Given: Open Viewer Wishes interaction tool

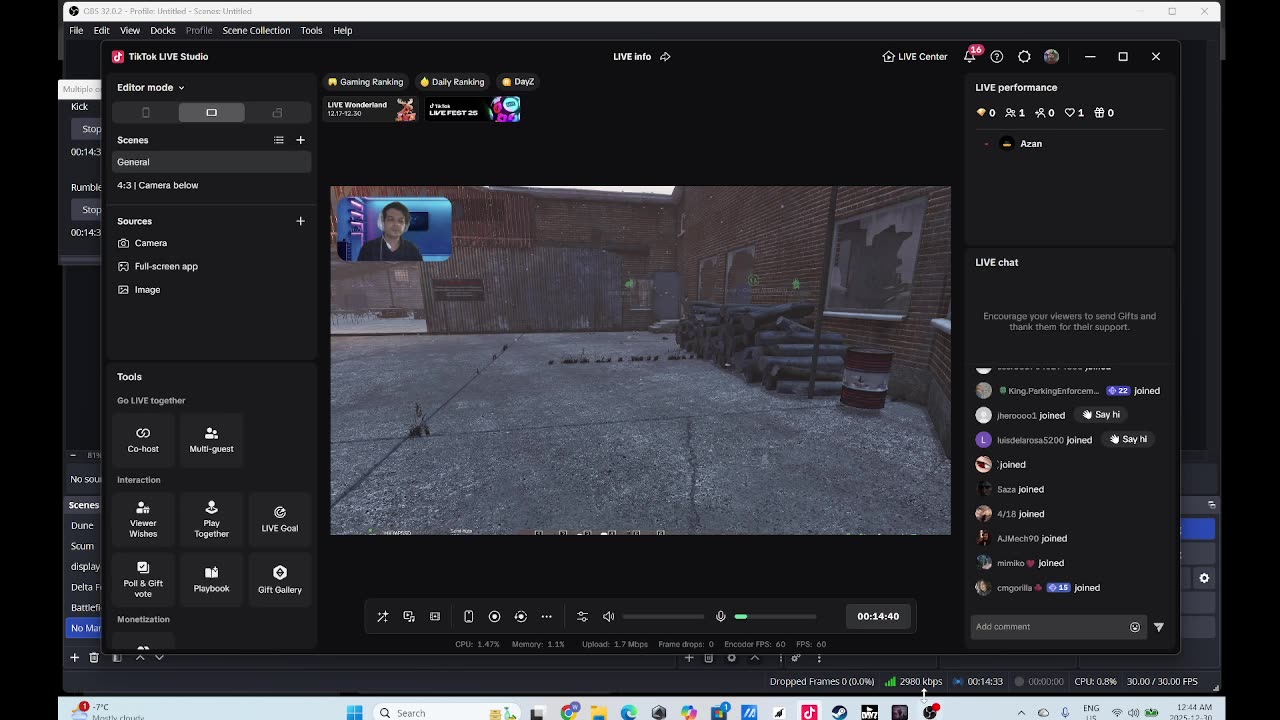Looking at the screenshot, I should tap(143, 519).
